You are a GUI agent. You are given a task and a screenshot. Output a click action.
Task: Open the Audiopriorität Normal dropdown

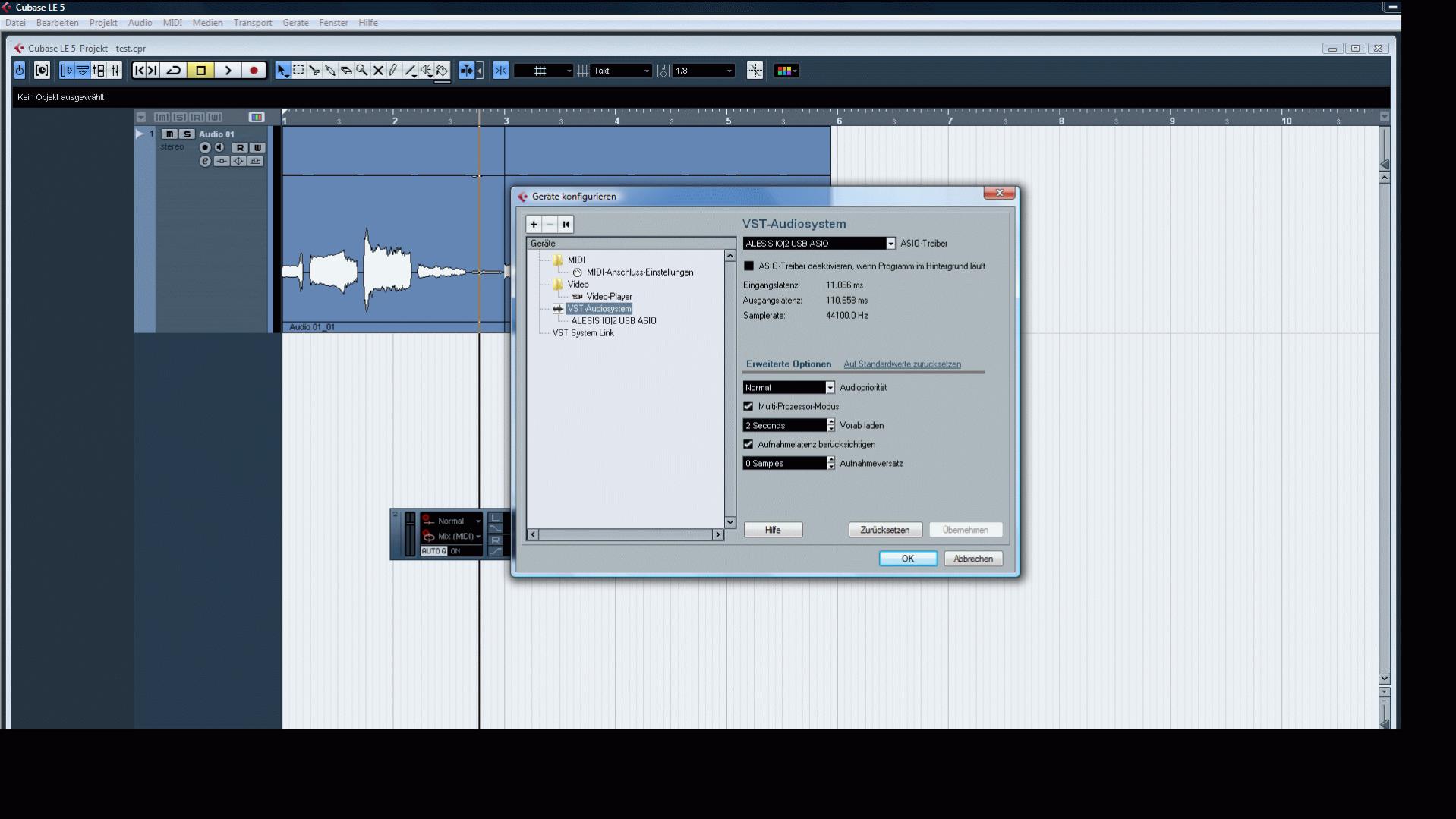789,388
